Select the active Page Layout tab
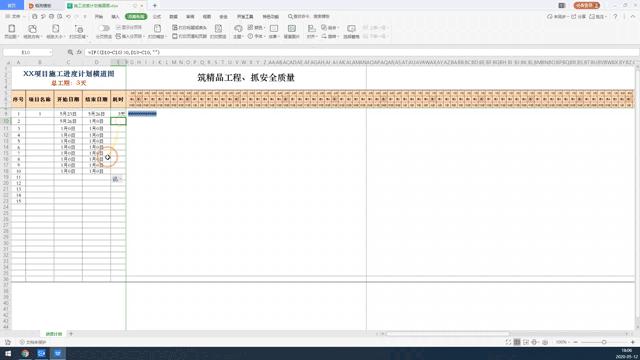The height and width of the screenshot is (360, 640). (x=136, y=17)
